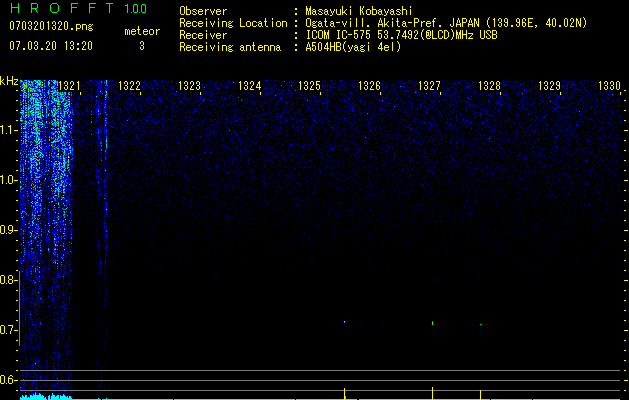Click the 1.1 kHz frequency label
This screenshot has height=400, width=629.
tap(8, 130)
